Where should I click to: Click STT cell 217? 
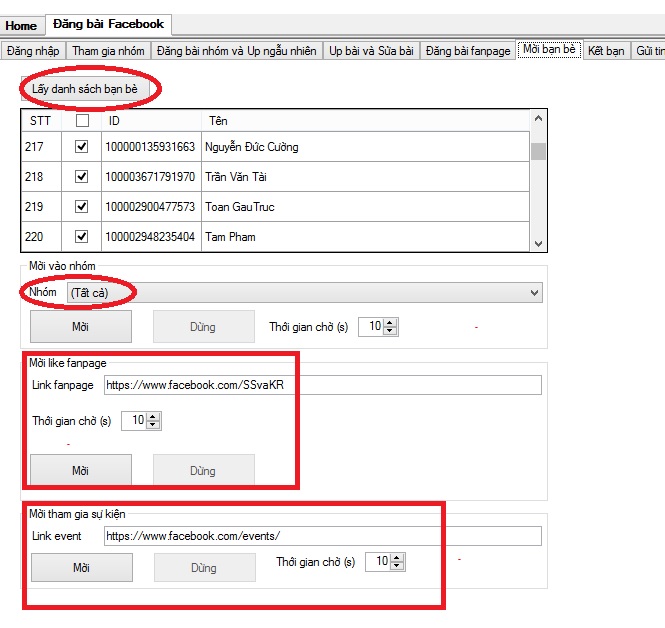click(x=41, y=147)
